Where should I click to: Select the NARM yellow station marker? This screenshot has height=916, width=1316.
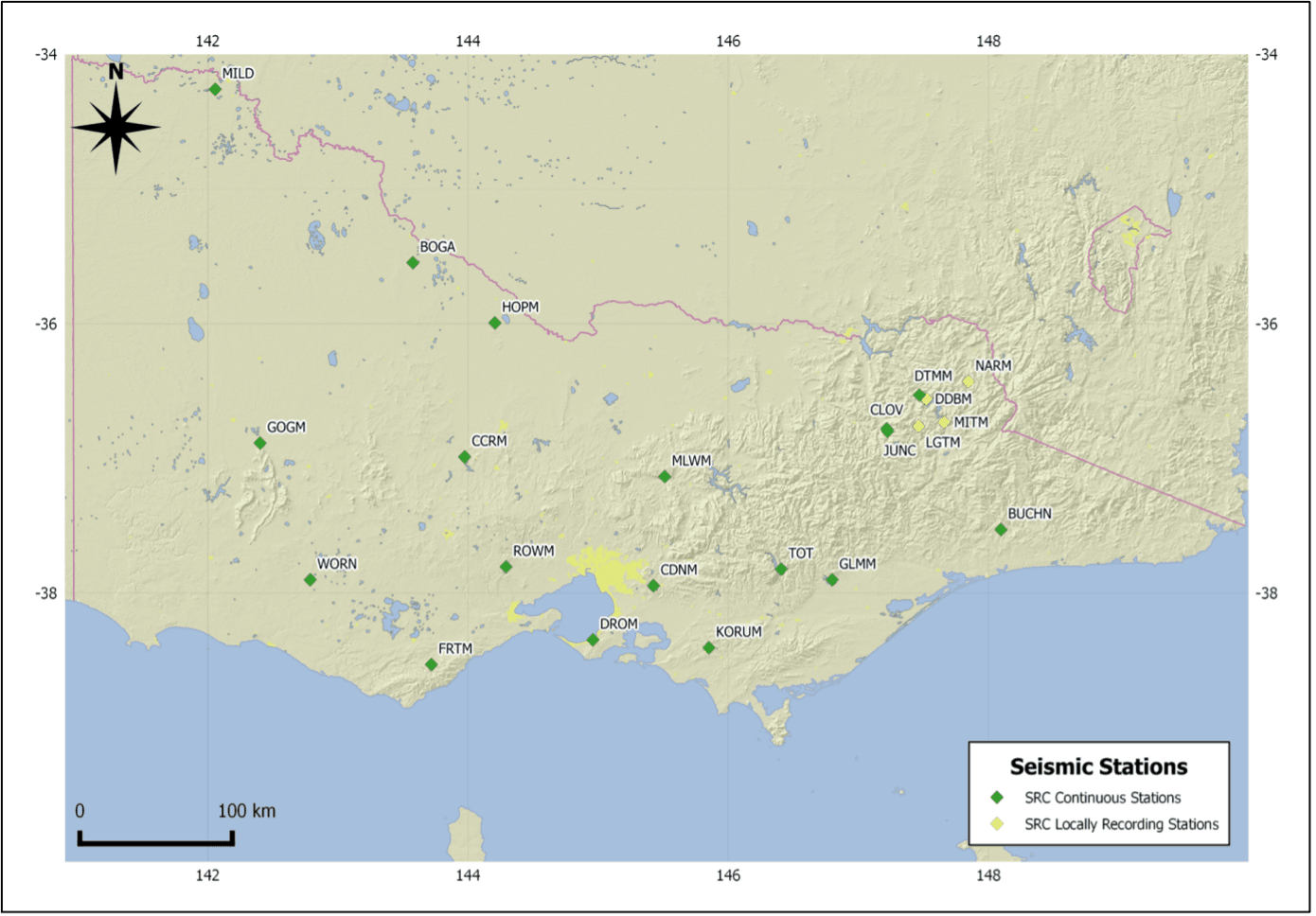(x=968, y=381)
